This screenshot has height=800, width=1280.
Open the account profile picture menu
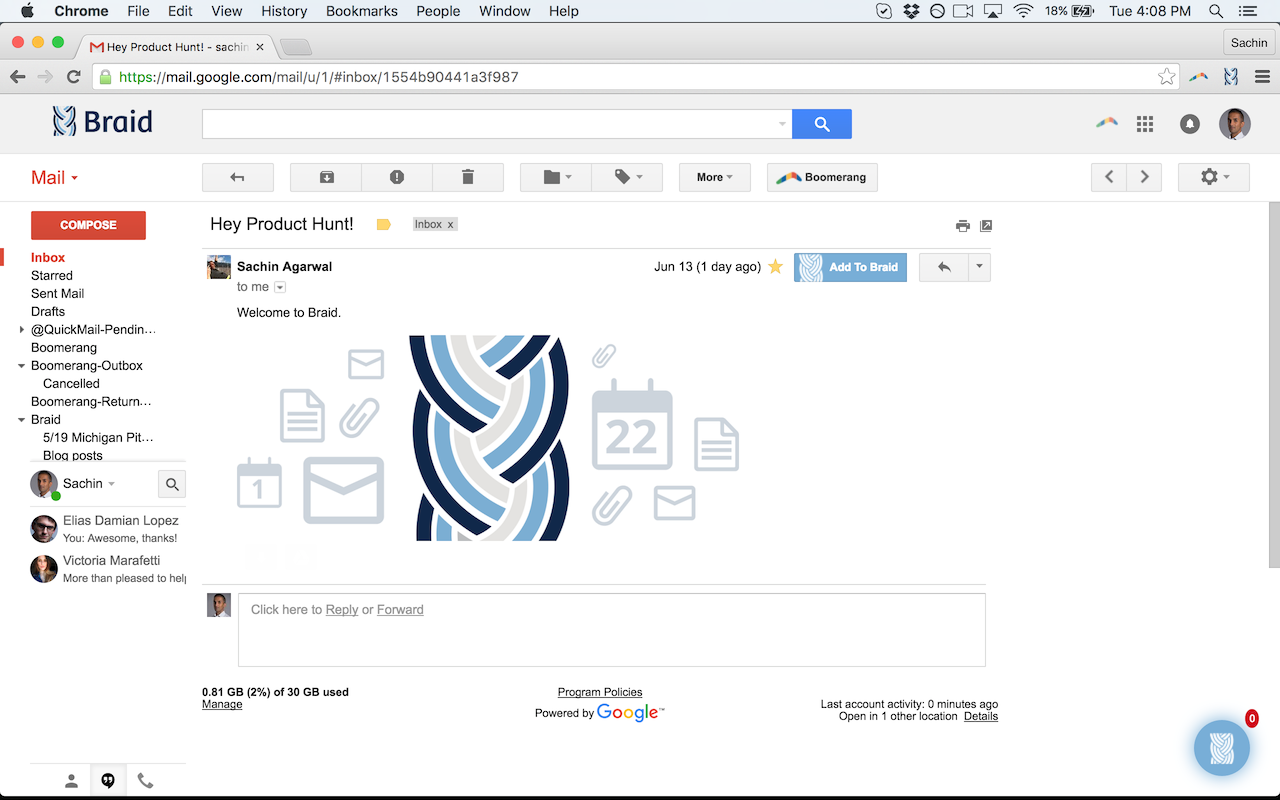(x=1235, y=124)
